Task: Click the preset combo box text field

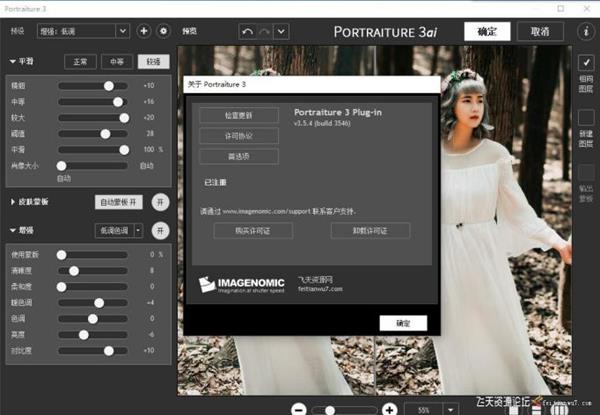Action: pyautogui.click(x=77, y=31)
